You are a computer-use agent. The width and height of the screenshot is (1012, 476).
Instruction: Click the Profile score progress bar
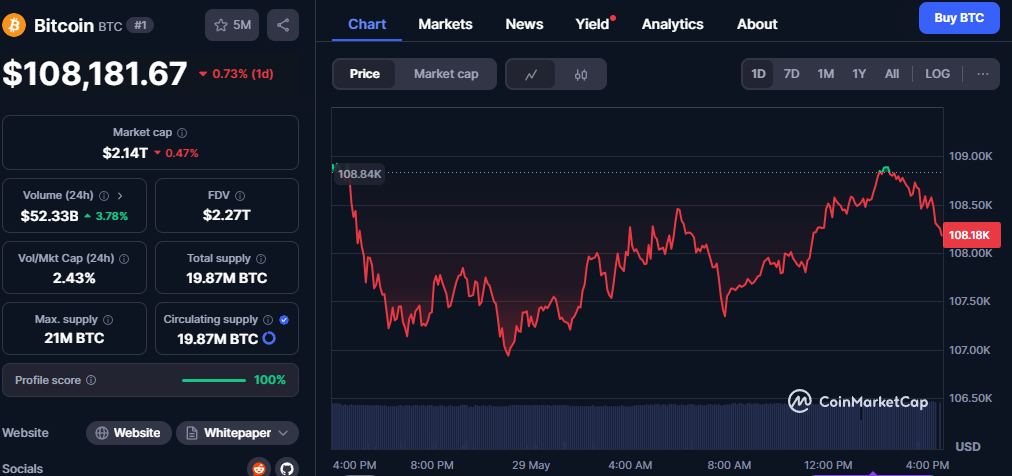coord(214,381)
